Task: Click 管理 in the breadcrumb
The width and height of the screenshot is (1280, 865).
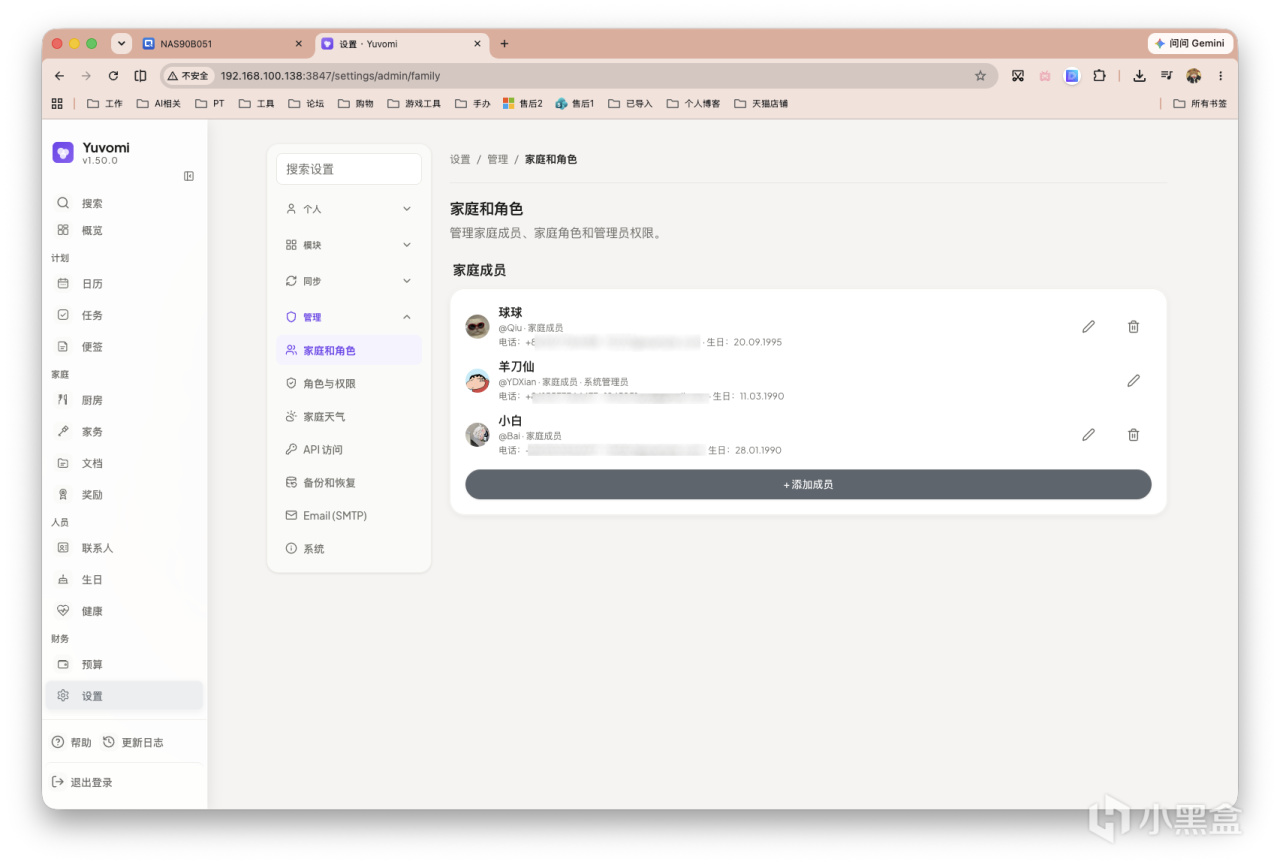Action: [x=497, y=159]
